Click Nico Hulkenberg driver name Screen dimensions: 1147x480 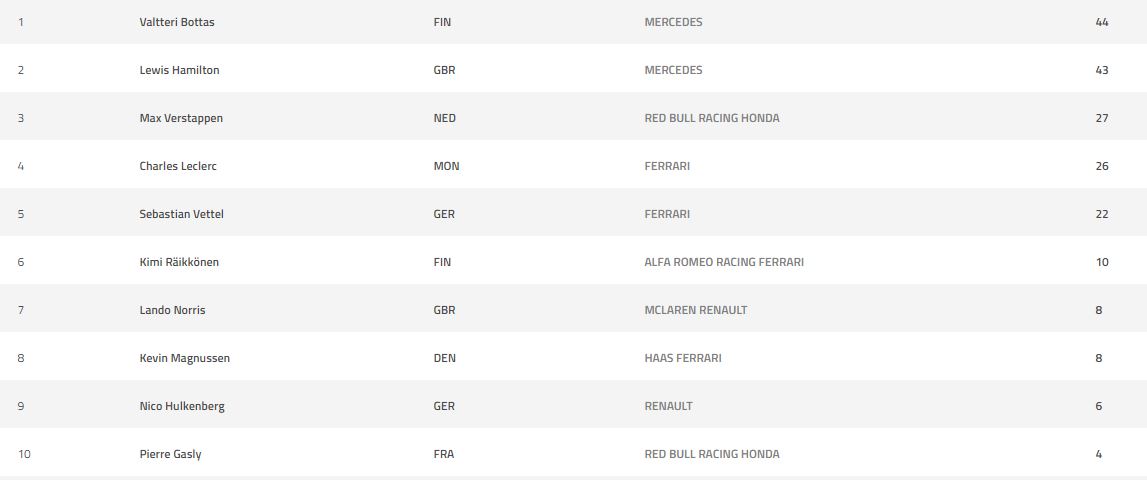(x=182, y=406)
